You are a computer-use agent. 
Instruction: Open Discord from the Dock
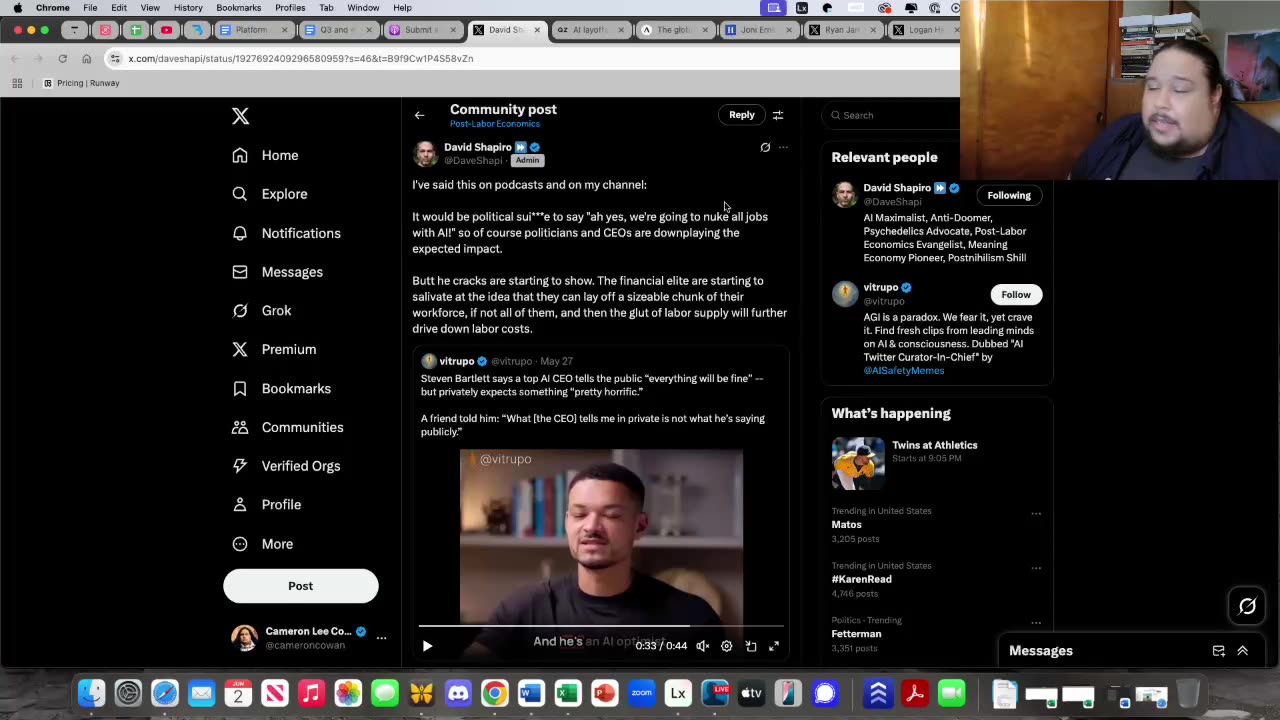coord(458,693)
